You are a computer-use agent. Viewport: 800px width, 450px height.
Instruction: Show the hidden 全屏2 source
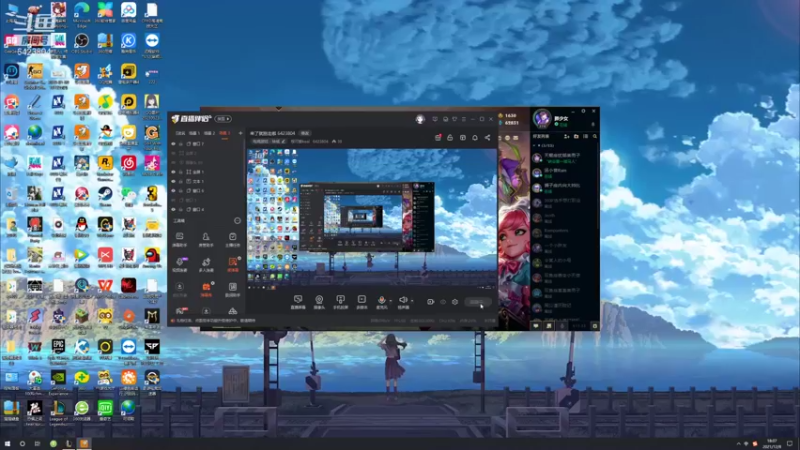point(173,153)
